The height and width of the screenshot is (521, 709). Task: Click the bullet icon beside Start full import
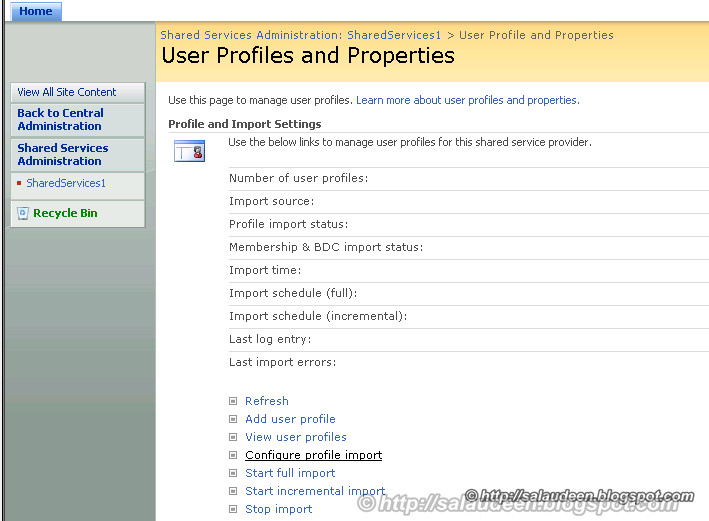pos(233,474)
